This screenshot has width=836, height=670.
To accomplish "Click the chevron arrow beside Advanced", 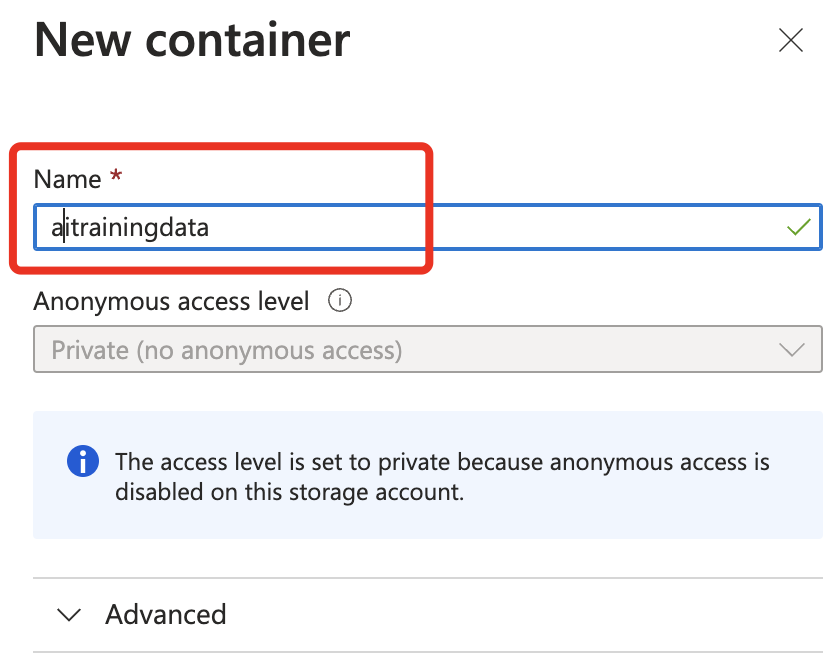I will (x=69, y=615).
